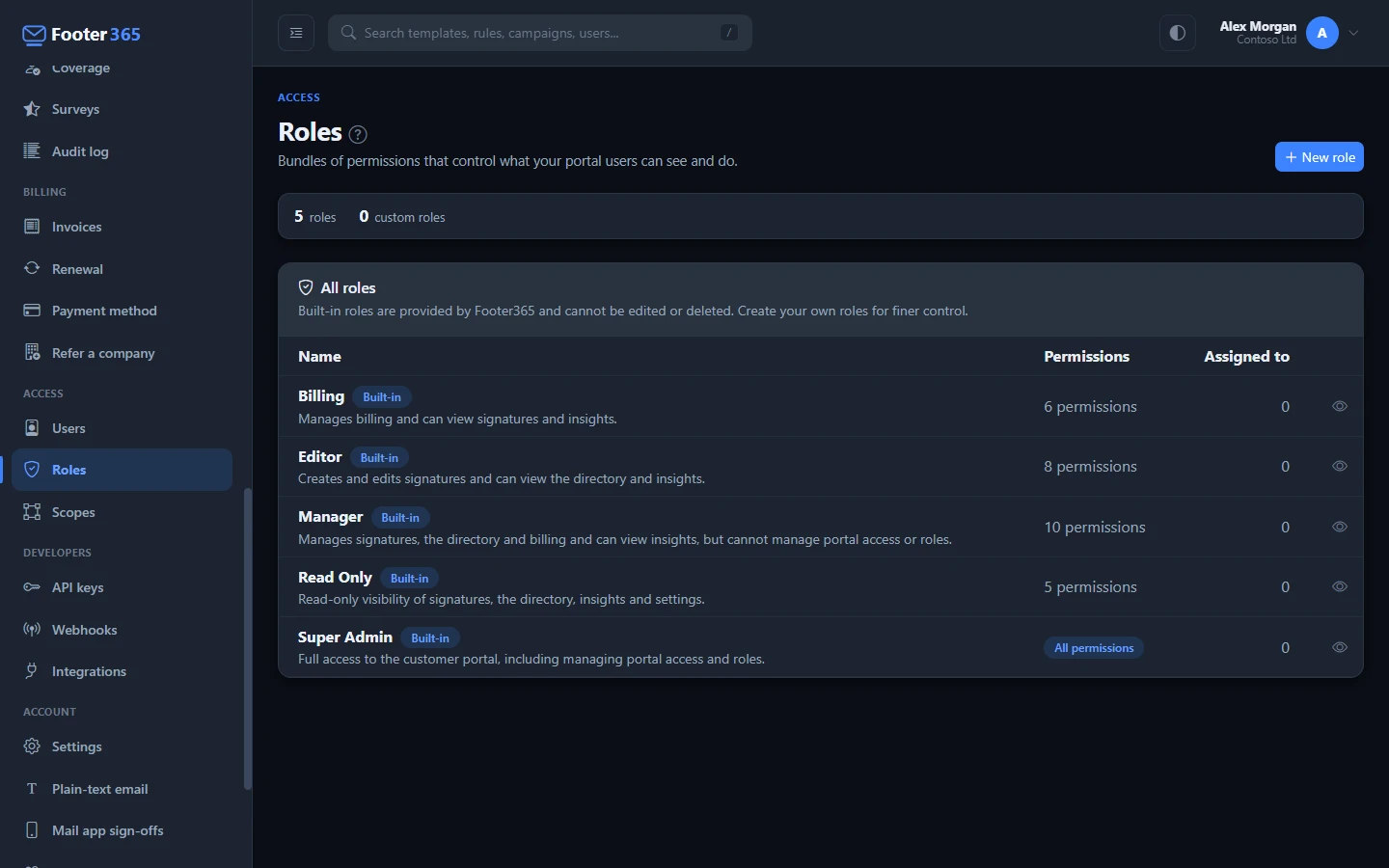Image resolution: width=1389 pixels, height=868 pixels.
Task: View the Super Admin role eye icon
Action: tap(1340, 647)
